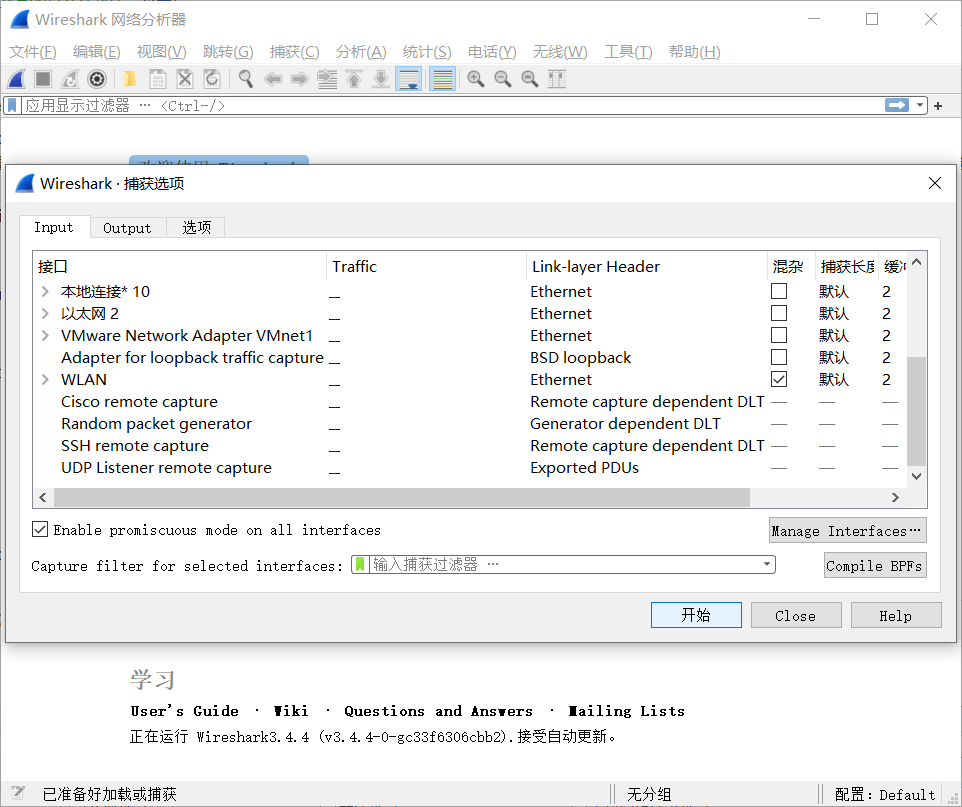Click the Help button in dialog
This screenshot has width=962, height=807.
click(896, 615)
